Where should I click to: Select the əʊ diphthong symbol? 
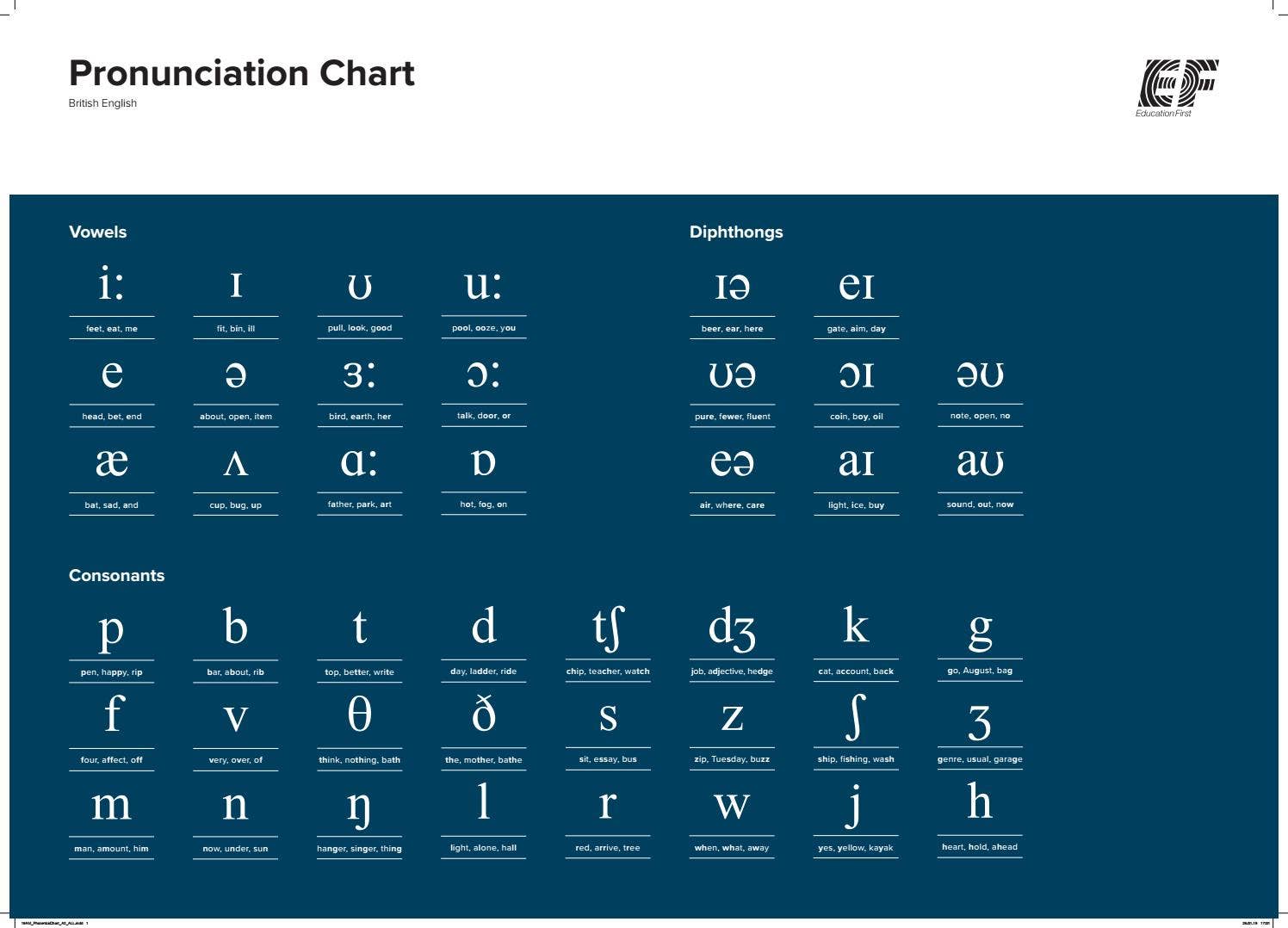(980, 374)
